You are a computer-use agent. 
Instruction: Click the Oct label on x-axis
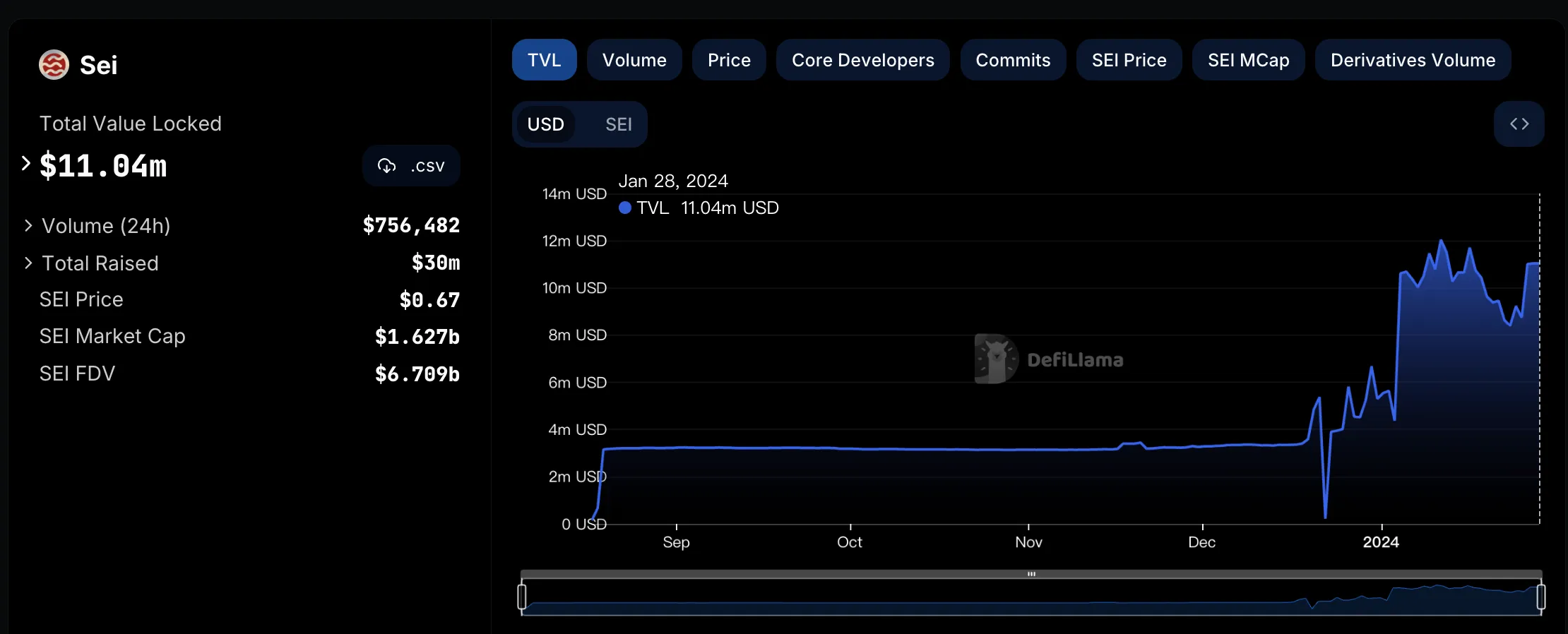pyautogui.click(x=850, y=542)
